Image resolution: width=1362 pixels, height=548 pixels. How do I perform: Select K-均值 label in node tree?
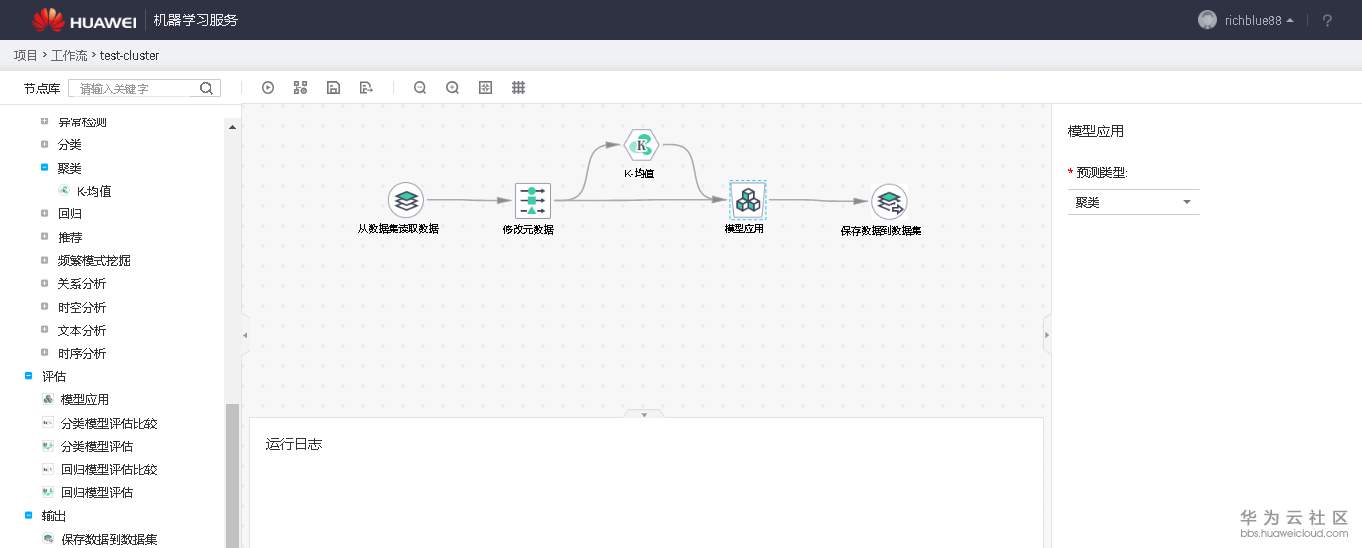pos(94,191)
